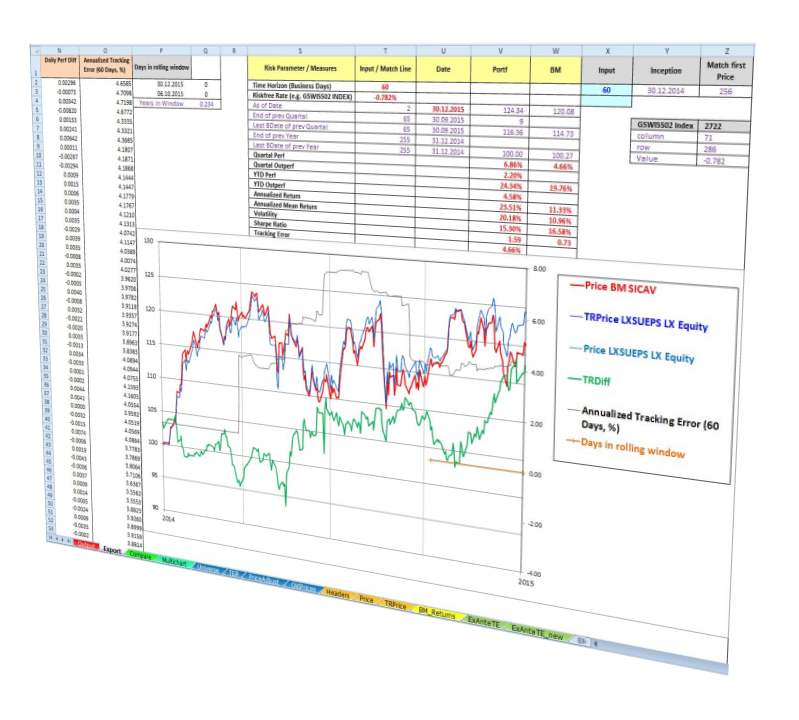Click the select-all corner of the worksheet
Screen dimensions: 799x720
pyautogui.click(x=36, y=50)
